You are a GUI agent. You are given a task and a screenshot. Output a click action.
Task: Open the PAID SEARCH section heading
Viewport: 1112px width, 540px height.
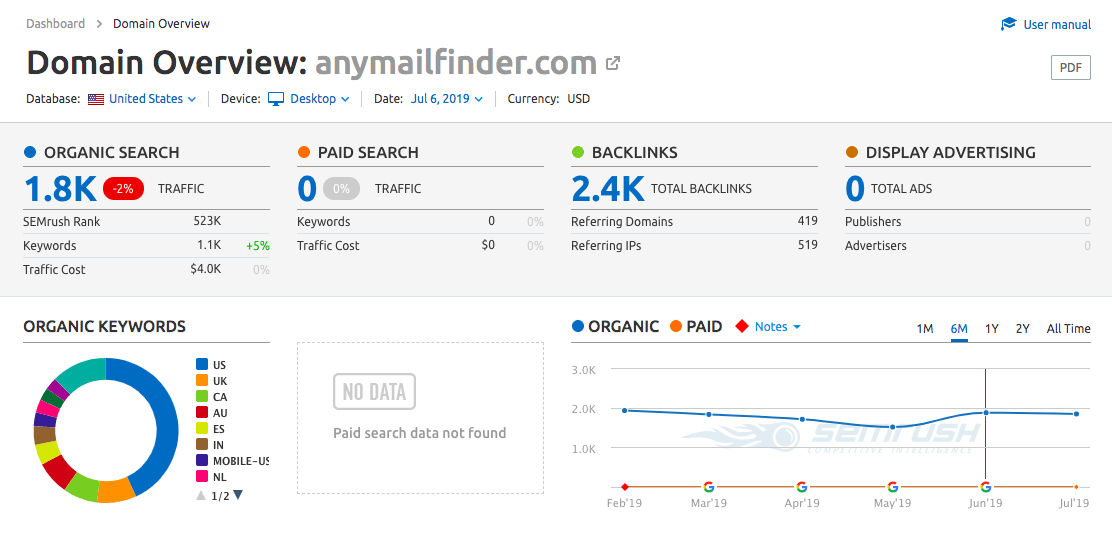[x=368, y=153]
